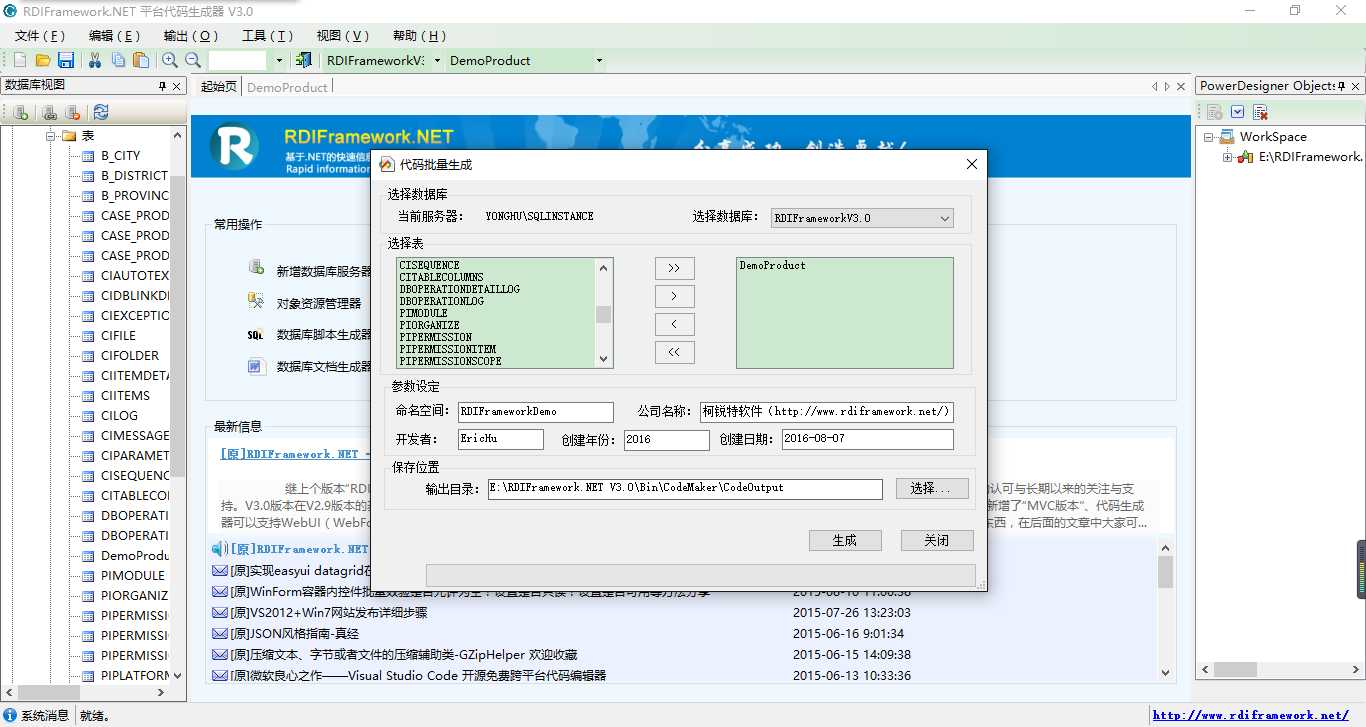Open the 文件(F) menu
The image size is (1366, 727).
[40, 35]
